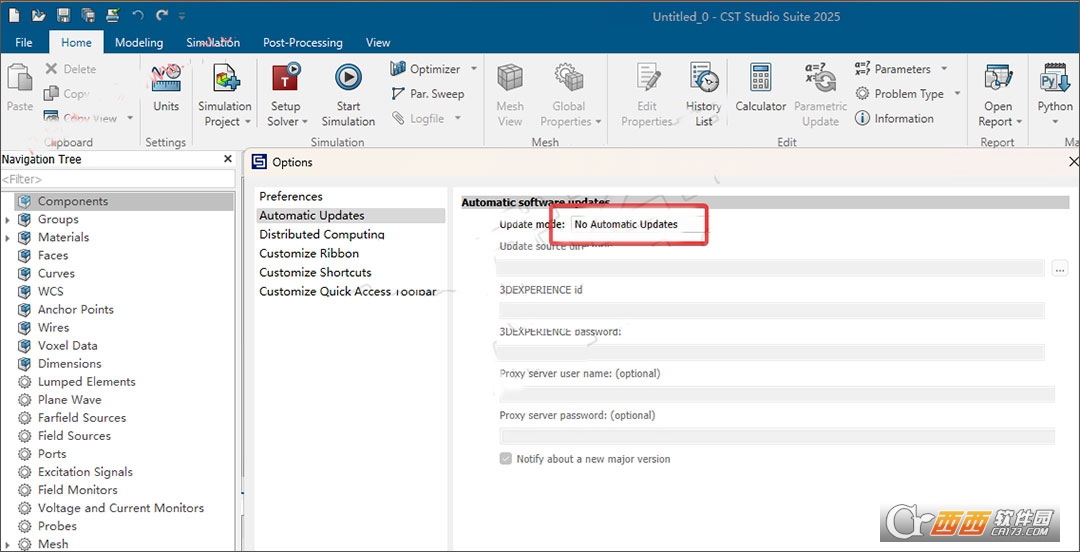Image resolution: width=1080 pixels, height=552 pixels.
Task: Select Anchor Points in navigation tree
Action: click(x=76, y=309)
